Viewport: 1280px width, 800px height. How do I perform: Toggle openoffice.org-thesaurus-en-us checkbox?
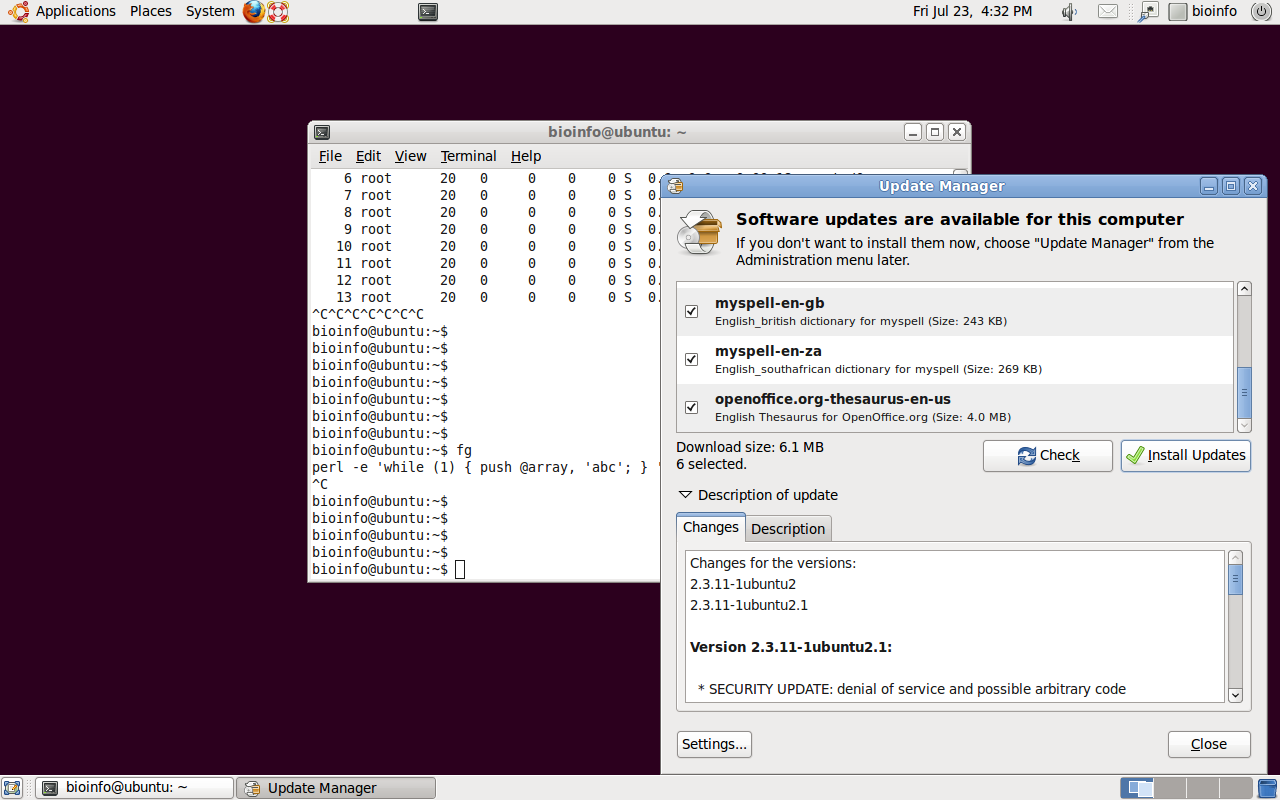691,407
